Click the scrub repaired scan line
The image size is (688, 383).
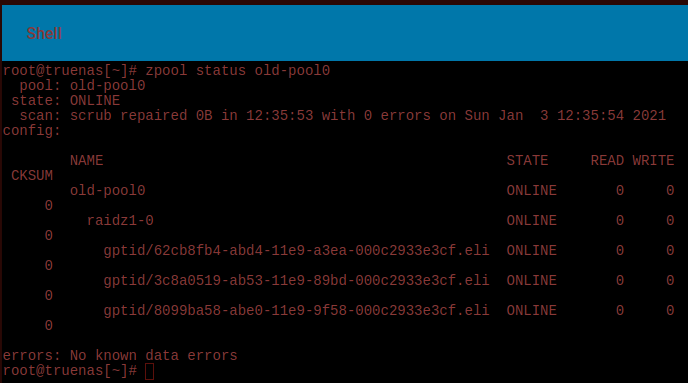pyautogui.click(x=343, y=115)
